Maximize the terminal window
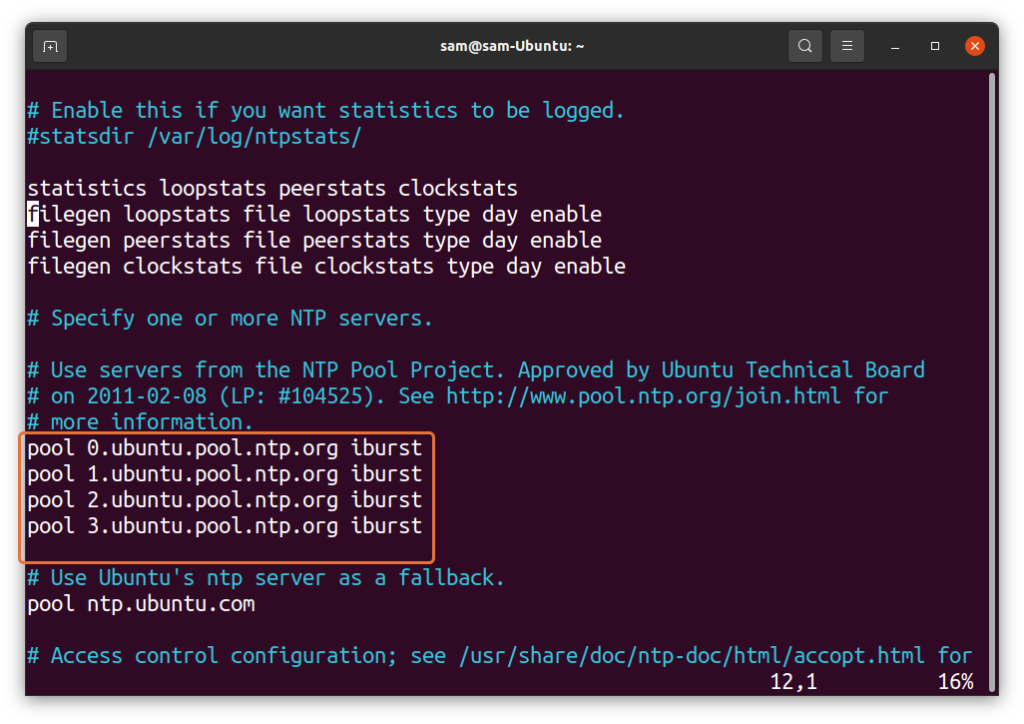 (935, 46)
